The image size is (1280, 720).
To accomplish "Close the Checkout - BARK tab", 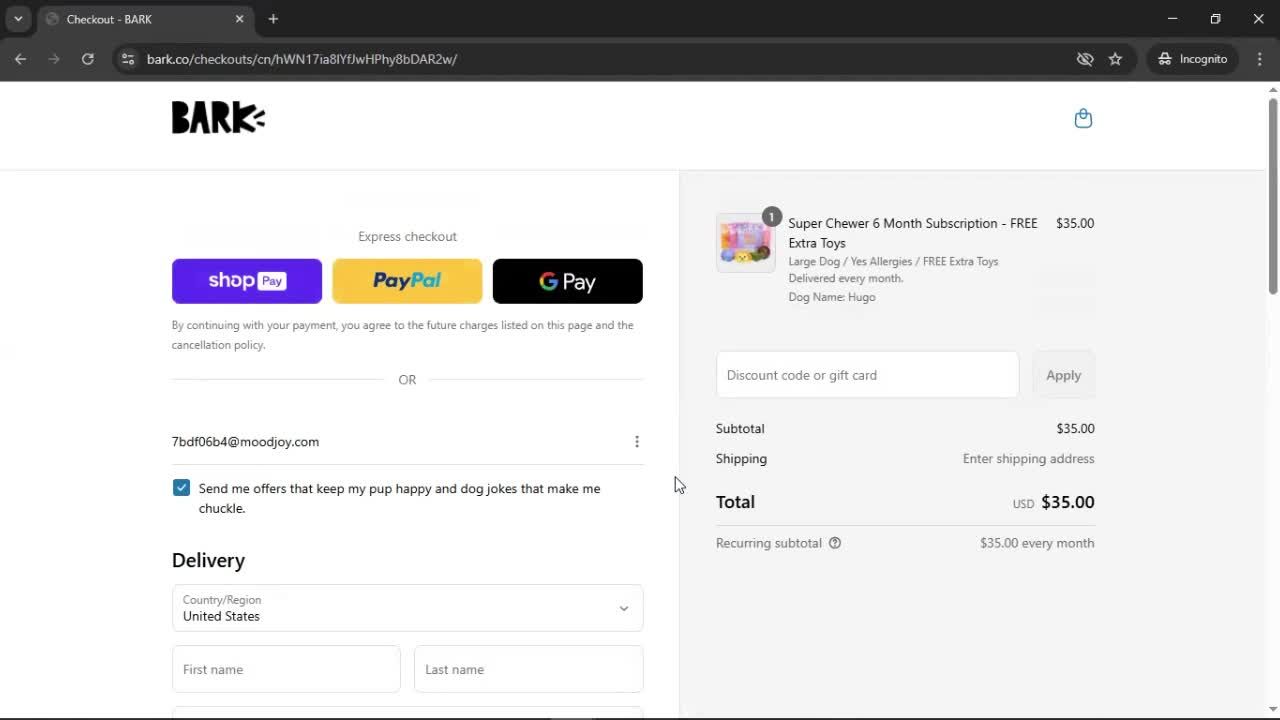I will click(239, 19).
